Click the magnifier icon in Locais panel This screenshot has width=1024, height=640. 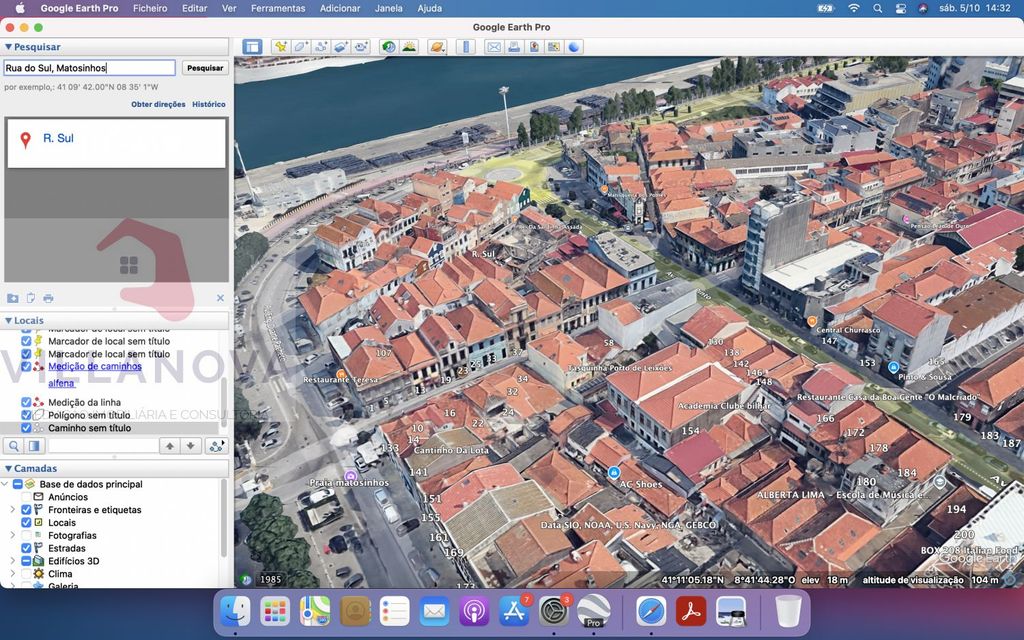[x=13, y=446]
